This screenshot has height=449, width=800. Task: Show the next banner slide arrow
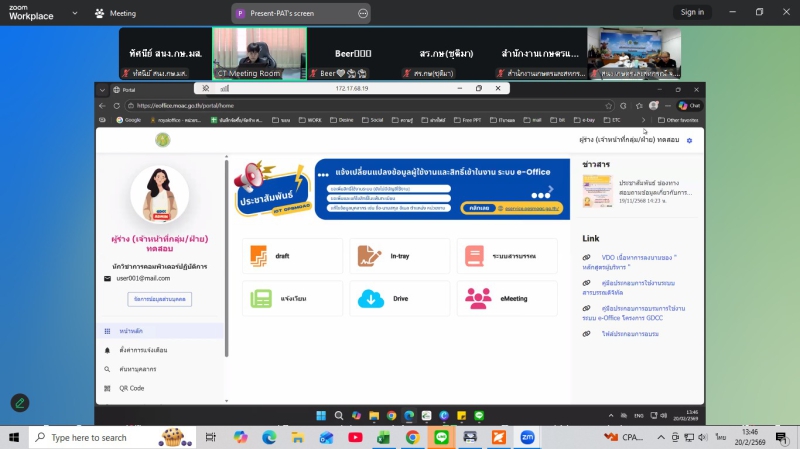click(x=549, y=188)
